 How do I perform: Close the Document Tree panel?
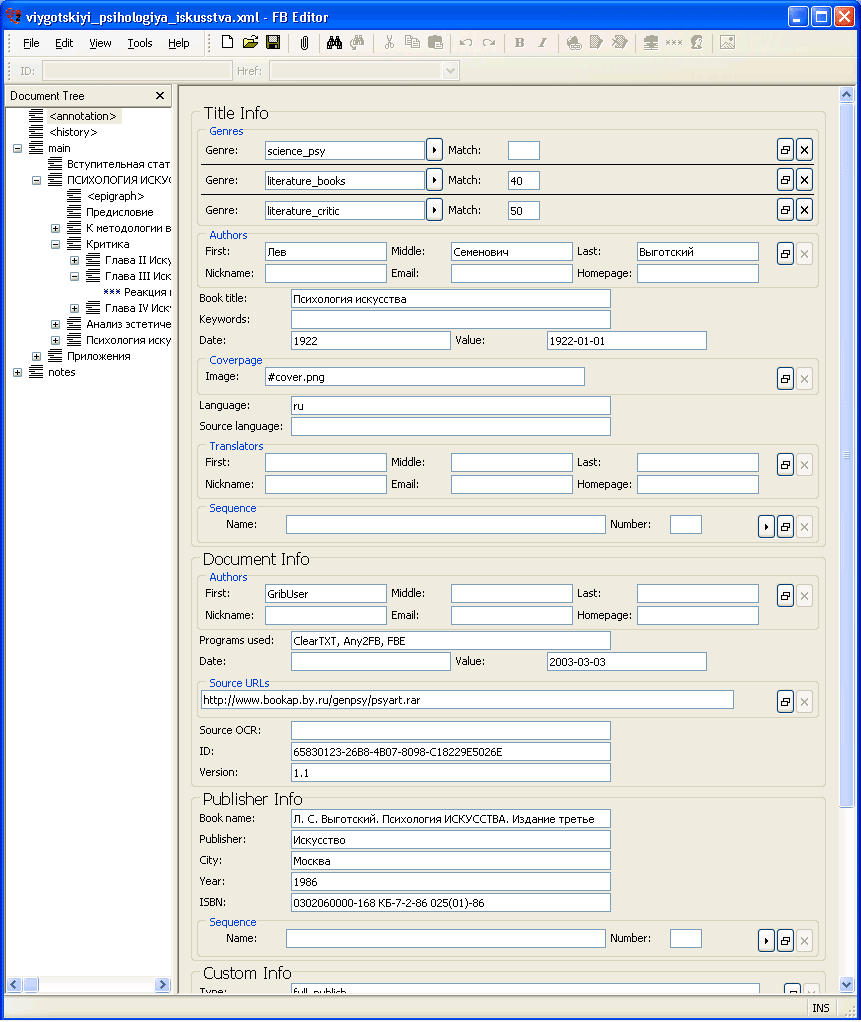[x=160, y=96]
